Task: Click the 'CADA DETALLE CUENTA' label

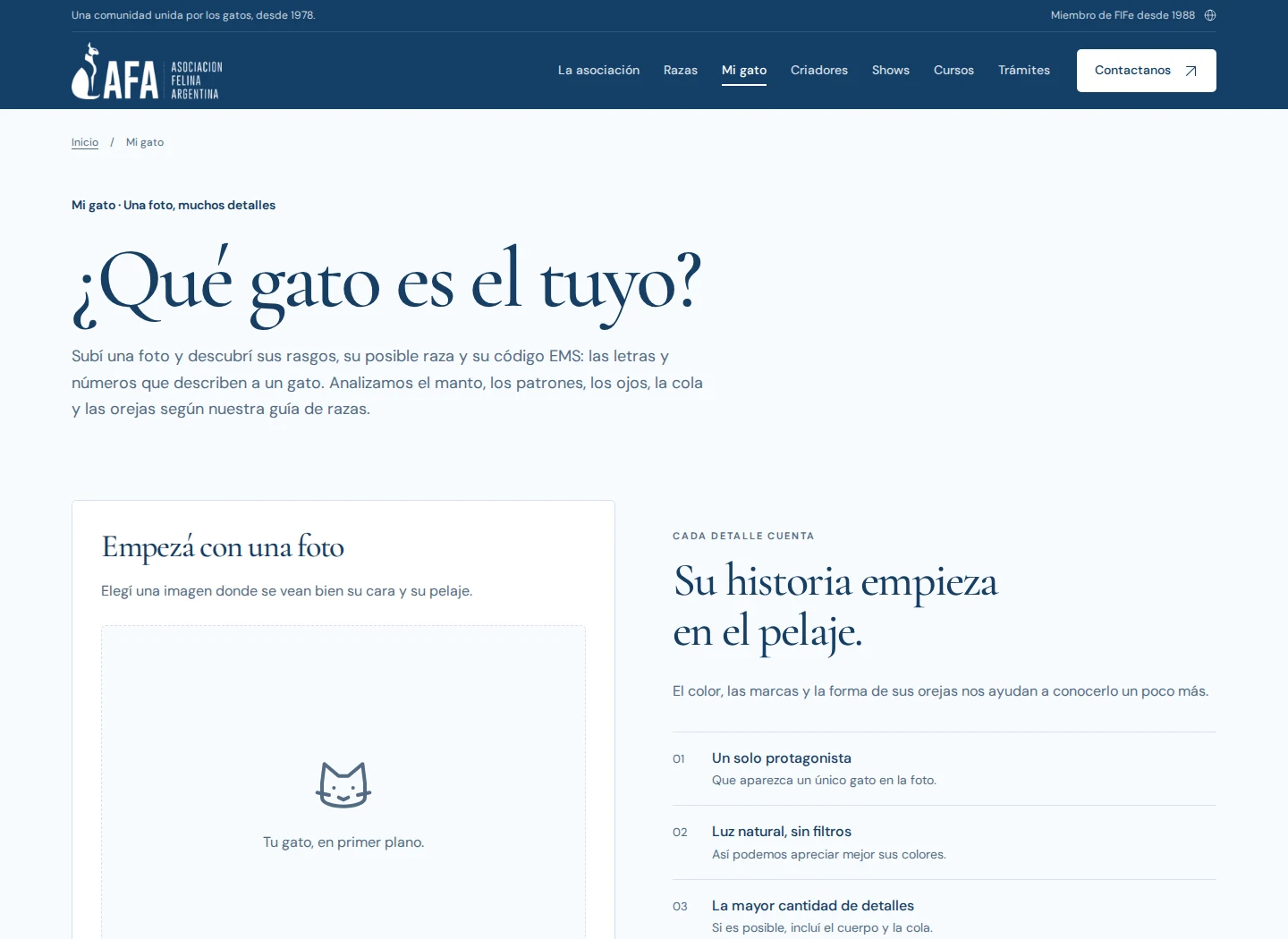Action: 743,537
